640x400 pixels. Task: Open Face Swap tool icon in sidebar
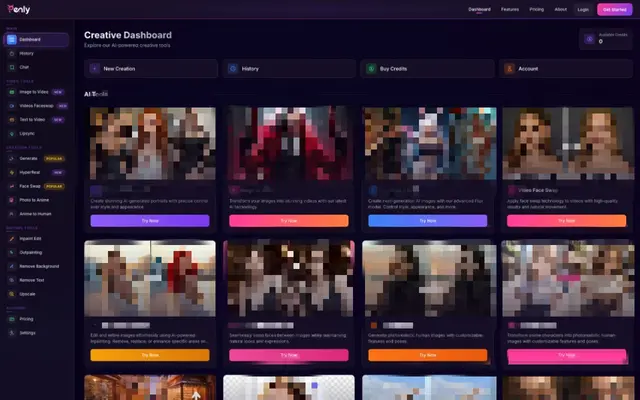[x=11, y=186]
